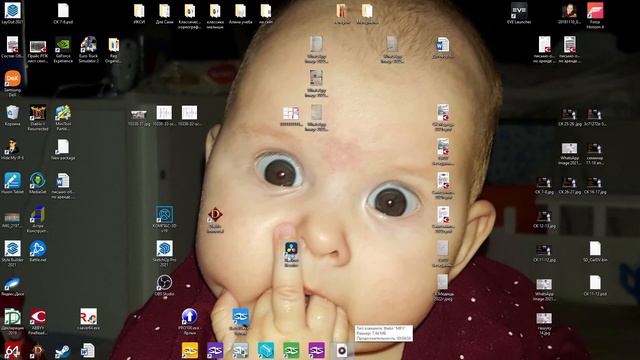This screenshot has width=640, height=360.
Task: Select the SketchUp Pro 2021 icon
Action: tap(164, 249)
